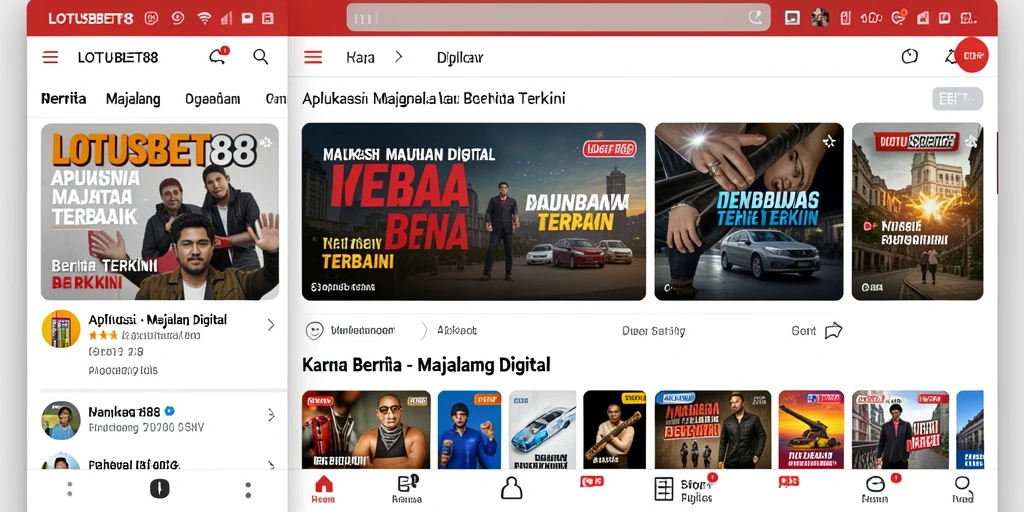Open the man in blue jersey thumbnail

click(x=470, y=430)
